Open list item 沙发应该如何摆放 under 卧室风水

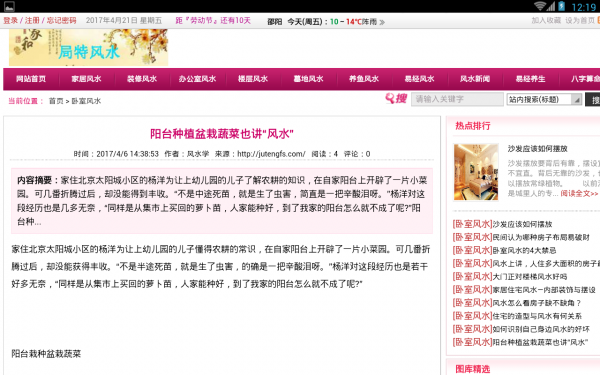pyautogui.click(x=522, y=224)
